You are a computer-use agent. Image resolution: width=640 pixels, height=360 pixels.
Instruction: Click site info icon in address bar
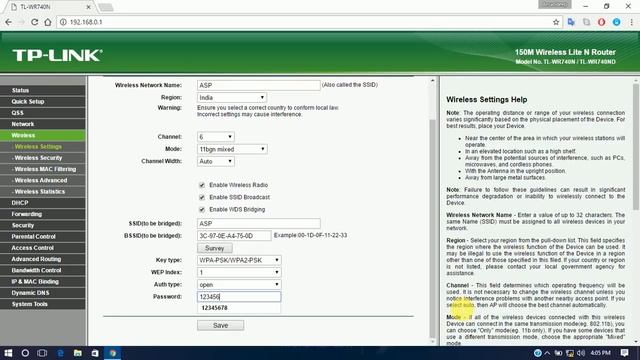63,22
